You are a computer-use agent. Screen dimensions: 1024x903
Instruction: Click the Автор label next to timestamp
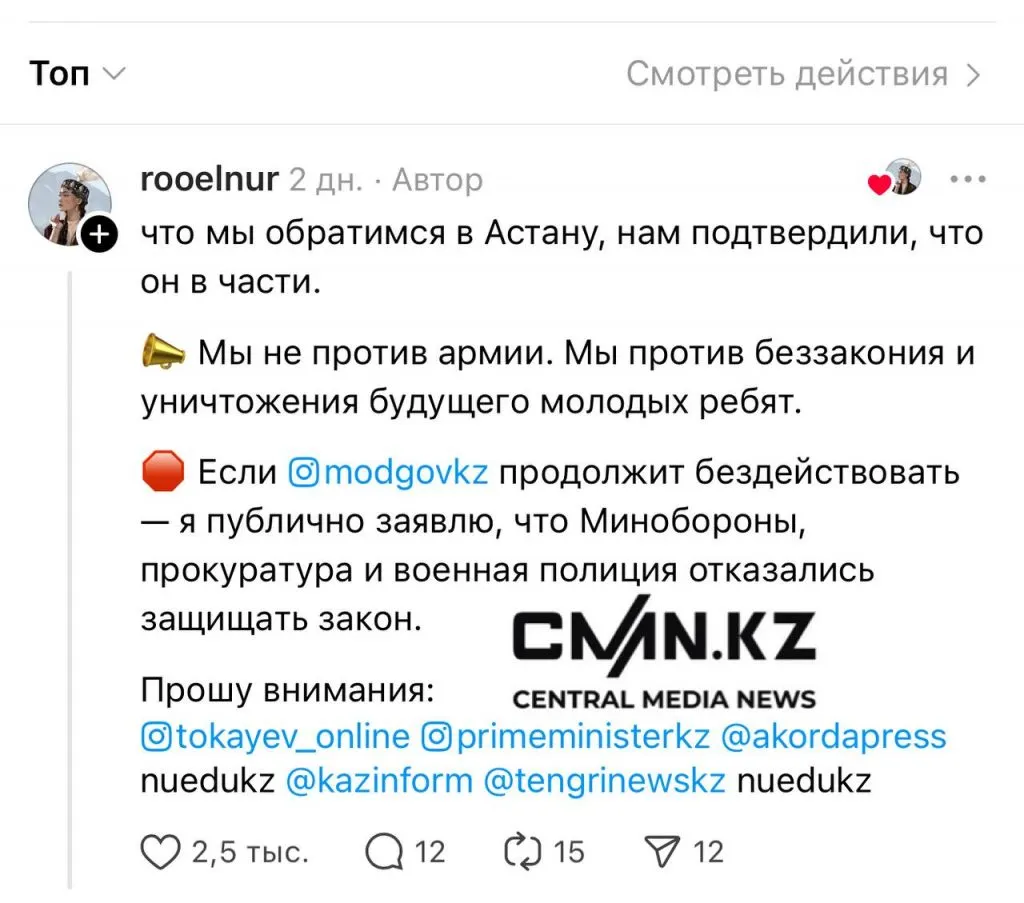click(x=437, y=180)
